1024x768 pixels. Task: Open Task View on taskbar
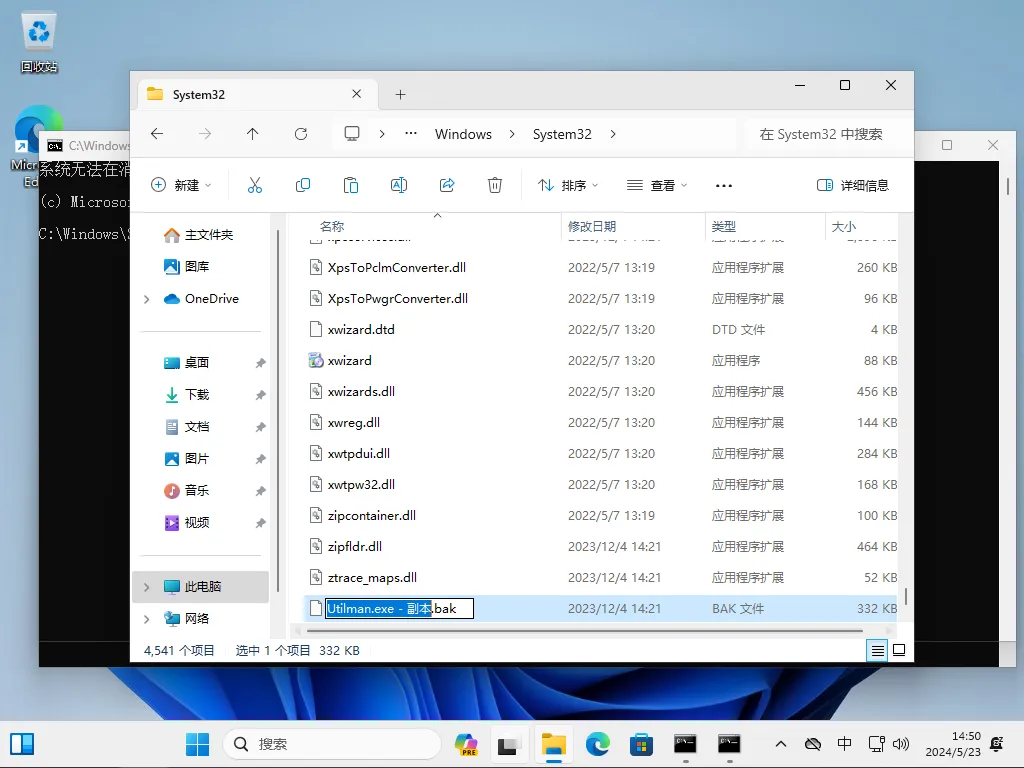point(509,744)
